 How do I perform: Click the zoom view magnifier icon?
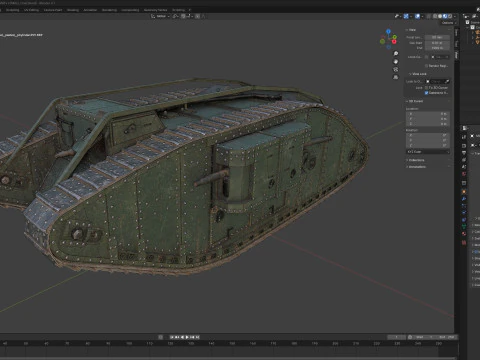tap(396, 53)
